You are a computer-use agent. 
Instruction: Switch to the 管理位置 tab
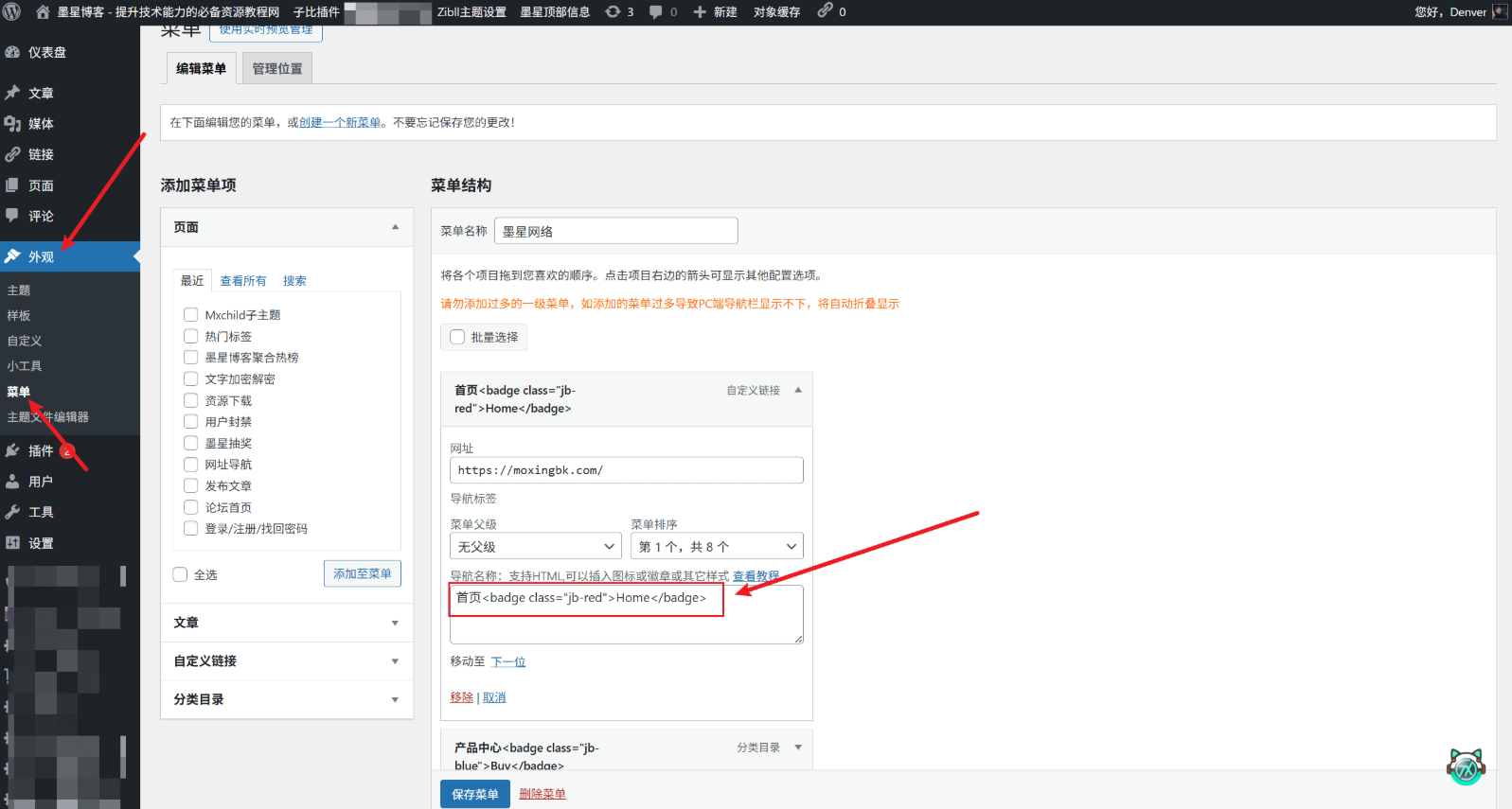277,68
